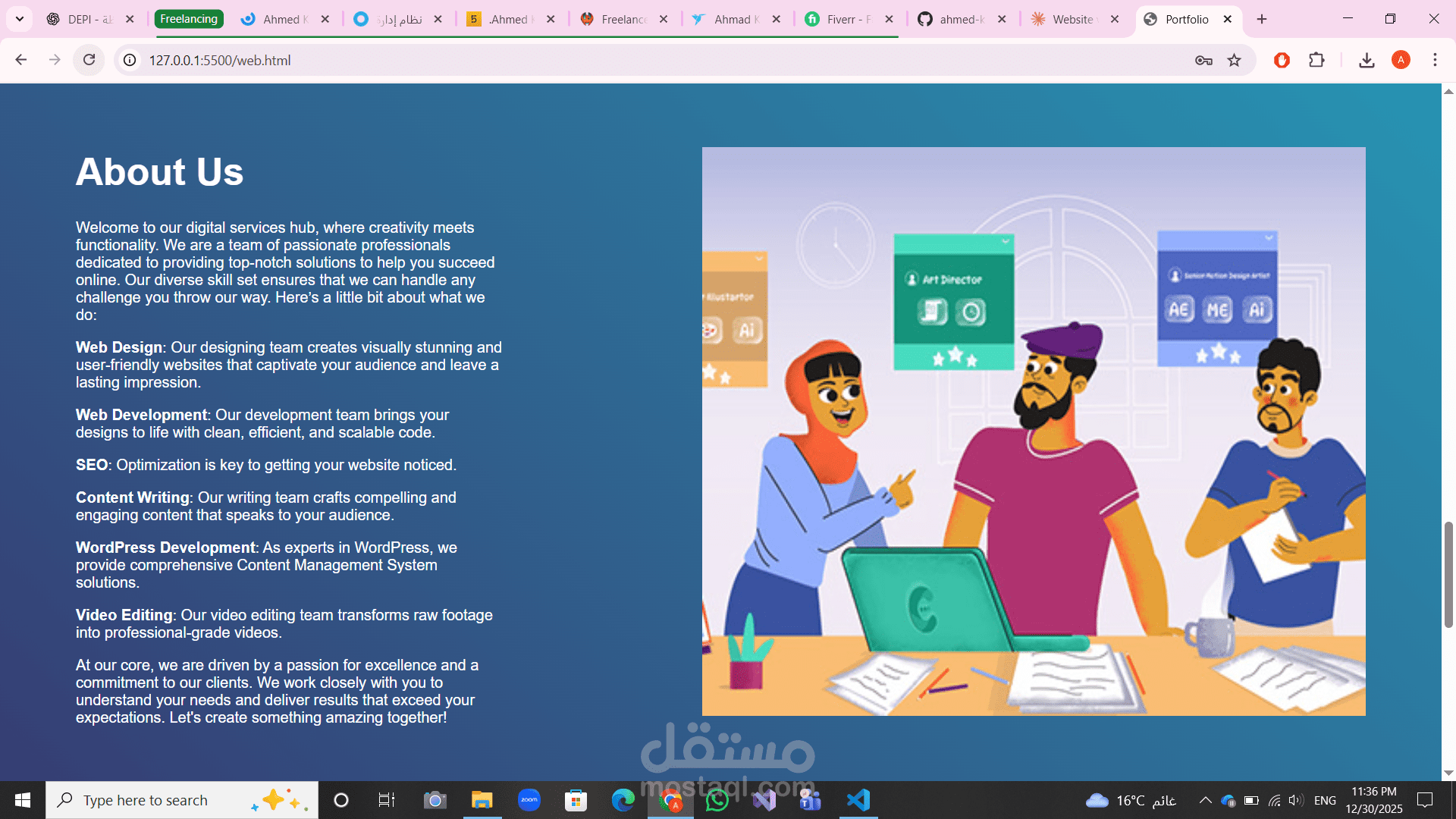Viewport: 1456px width, 819px height.
Task: Expand the tab search dropdown
Action: pos(20,19)
